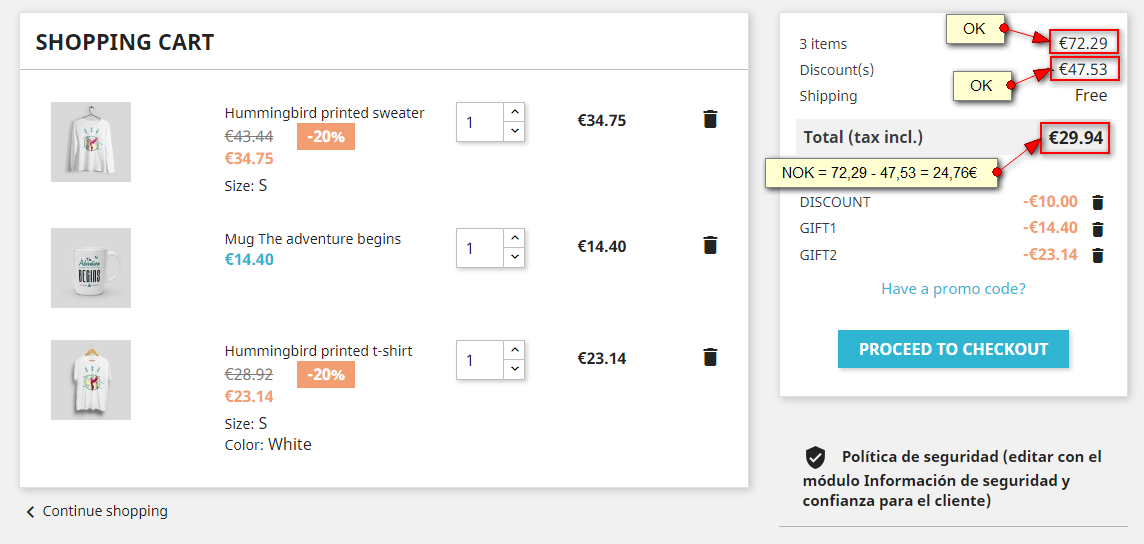Expand the Have a promo code link
The image size is (1144, 544).
click(x=953, y=289)
